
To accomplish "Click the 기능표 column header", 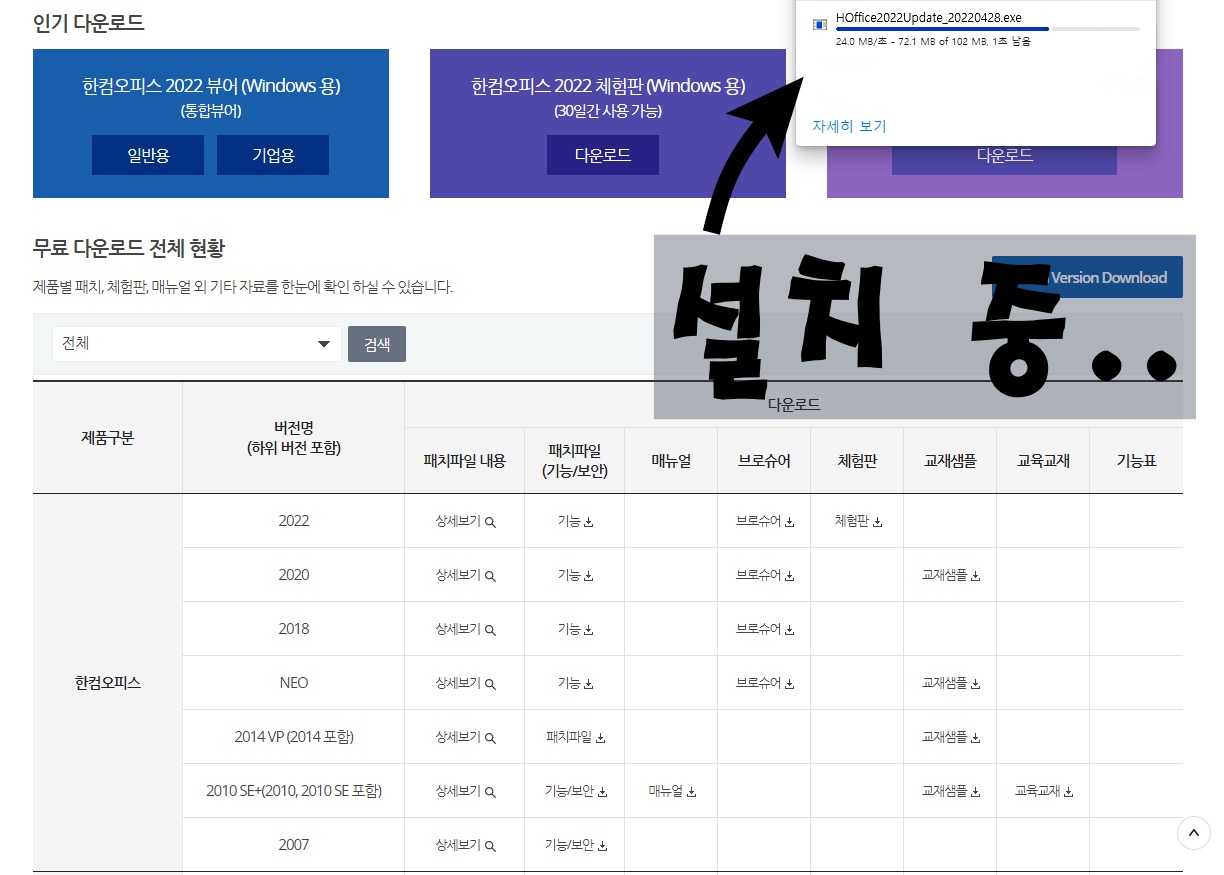I will [x=1137, y=461].
